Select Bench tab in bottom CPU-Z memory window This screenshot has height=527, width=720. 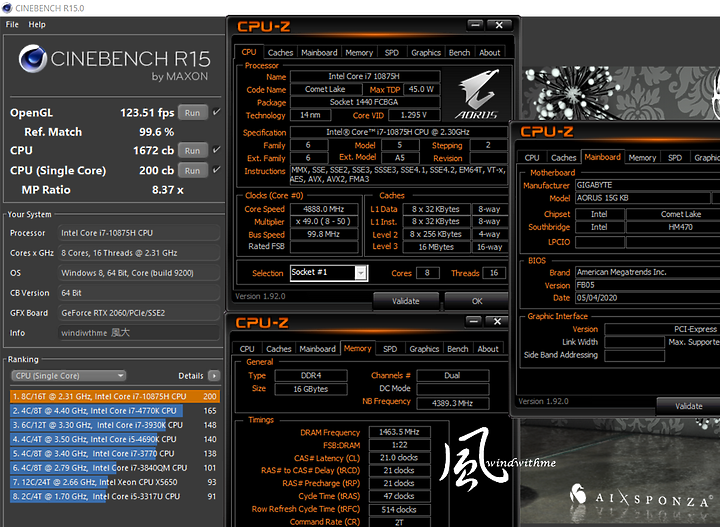point(457,349)
